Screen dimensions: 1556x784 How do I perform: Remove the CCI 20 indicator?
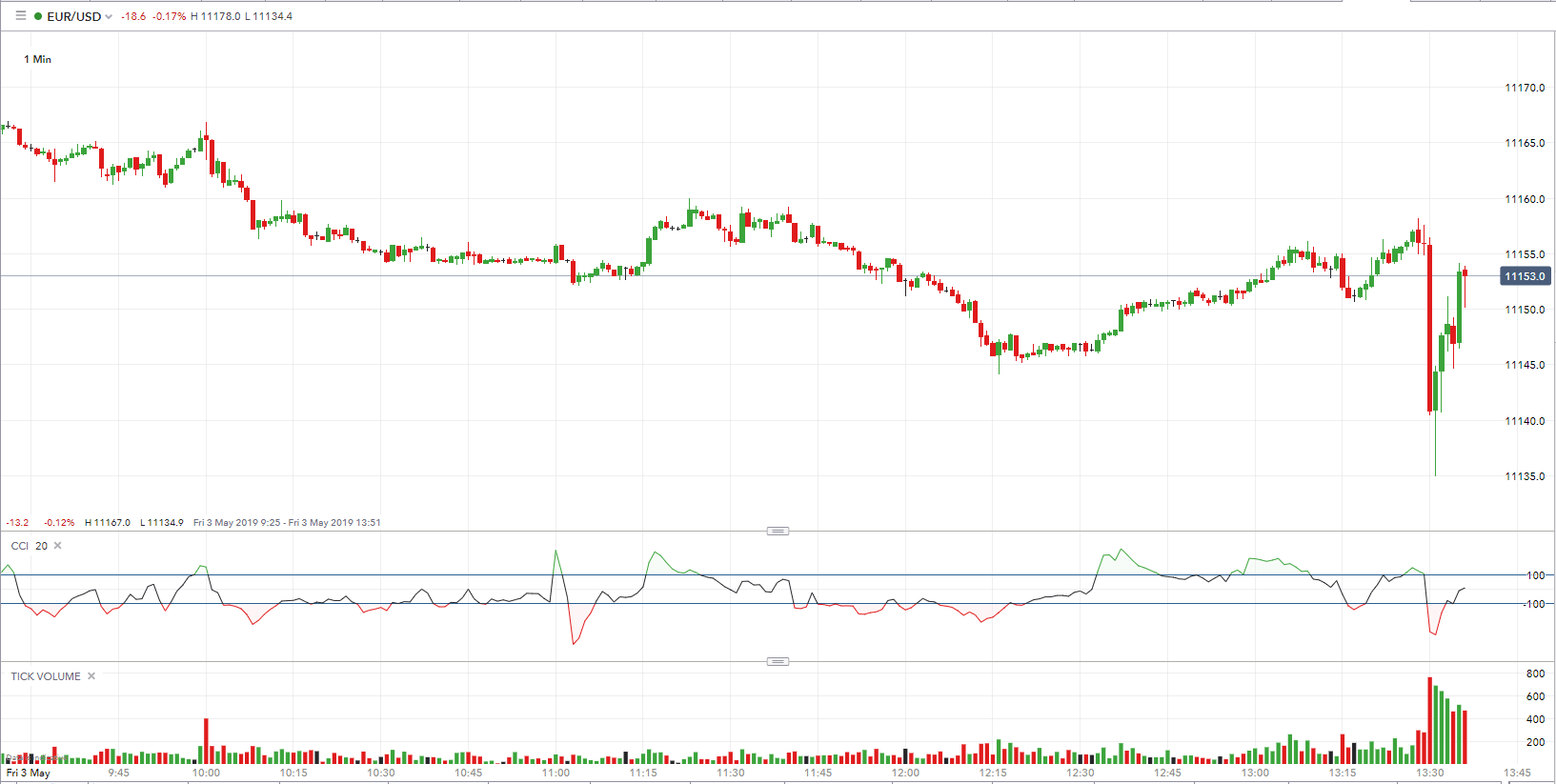coord(57,546)
